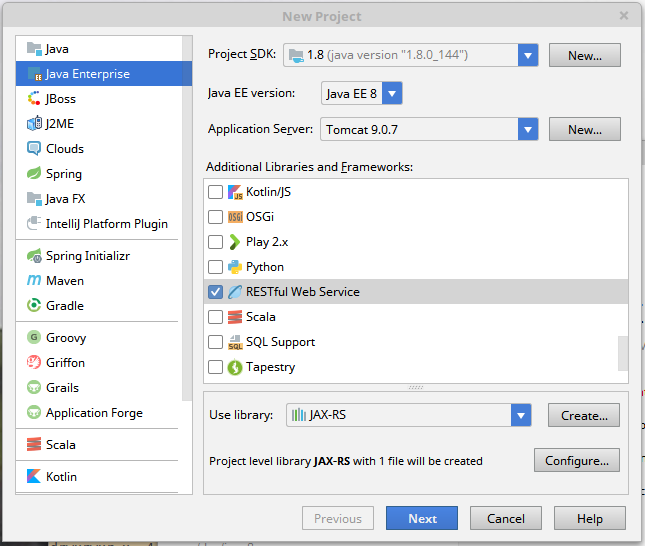
Task: Click the Grails icon
Action: pos(34,388)
